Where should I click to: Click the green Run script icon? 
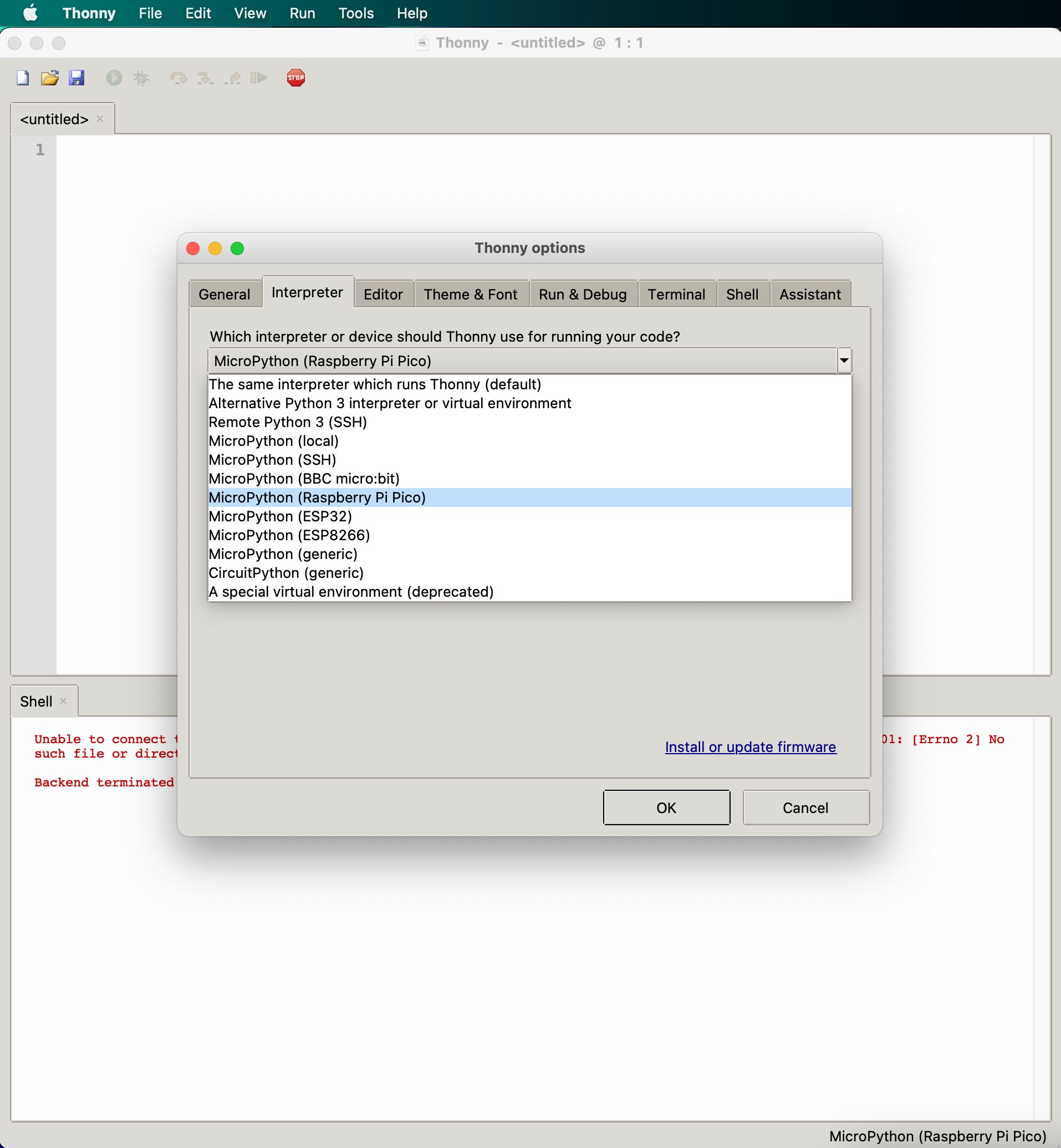pos(114,78)
